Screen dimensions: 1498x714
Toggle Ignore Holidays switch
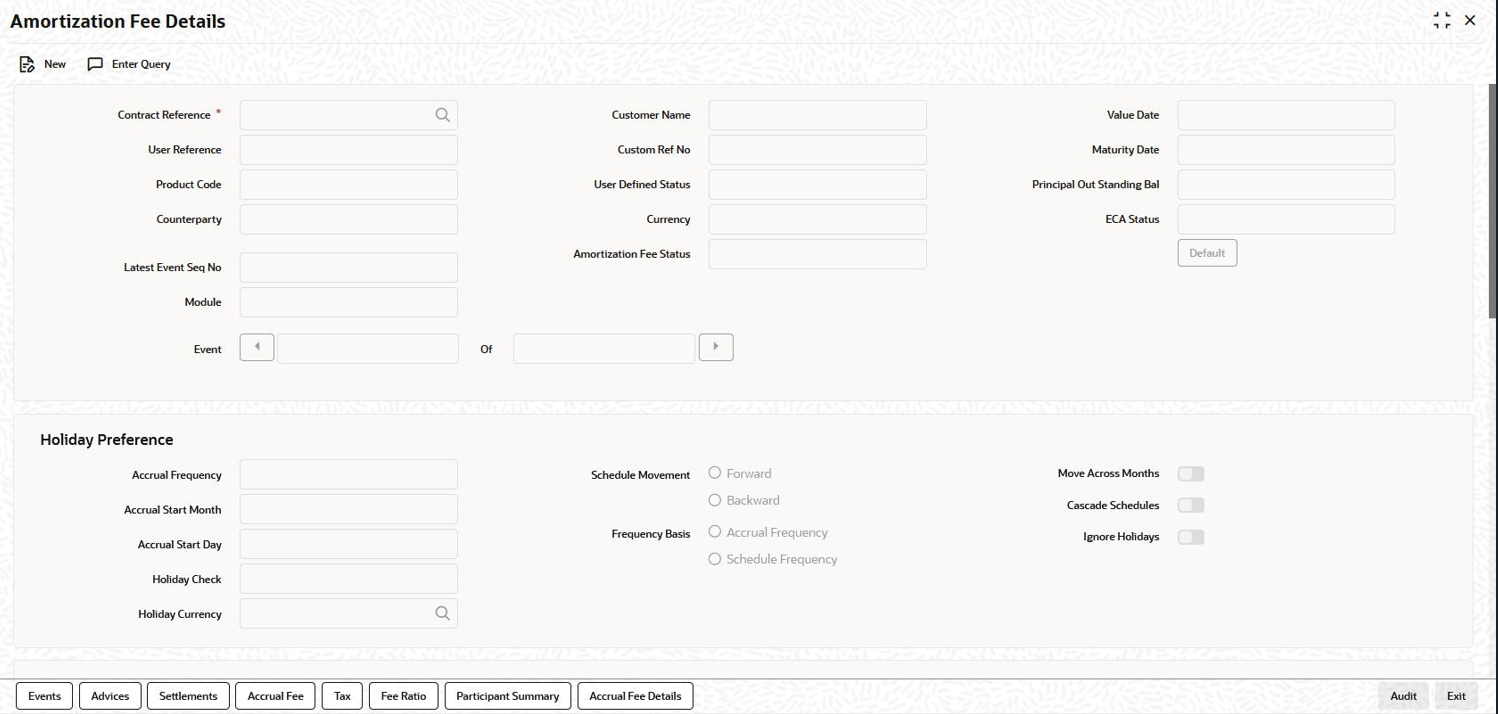pos(1191,537)
